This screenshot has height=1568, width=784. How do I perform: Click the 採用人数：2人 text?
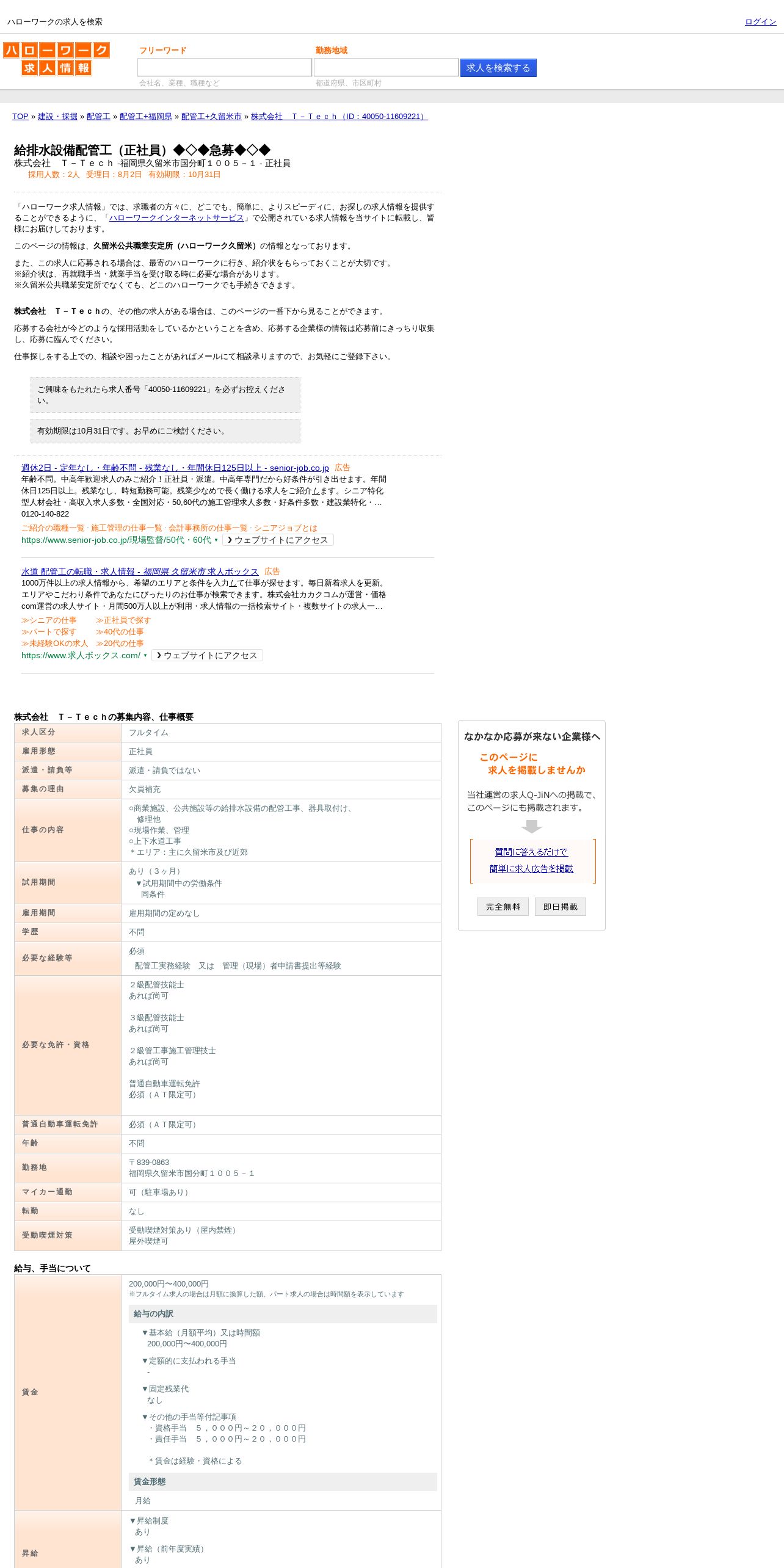pyautogui.click(x=54, y=175)
